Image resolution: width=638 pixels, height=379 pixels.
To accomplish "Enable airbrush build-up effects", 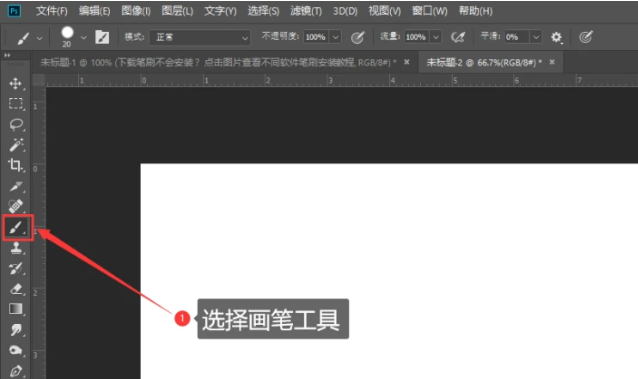I will point(458,37).
